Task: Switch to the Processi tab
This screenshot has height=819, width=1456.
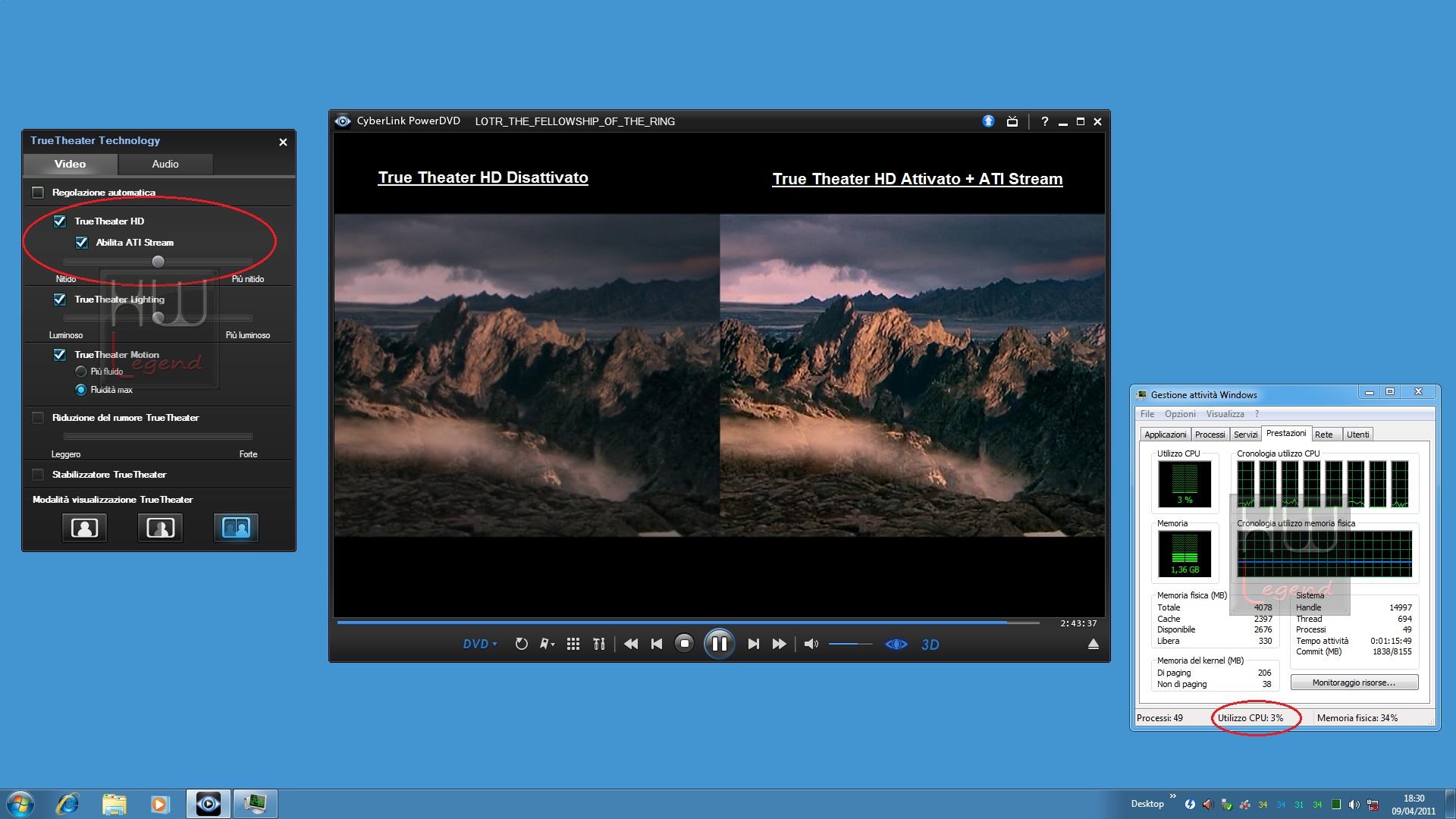Action: [1210, 435]
